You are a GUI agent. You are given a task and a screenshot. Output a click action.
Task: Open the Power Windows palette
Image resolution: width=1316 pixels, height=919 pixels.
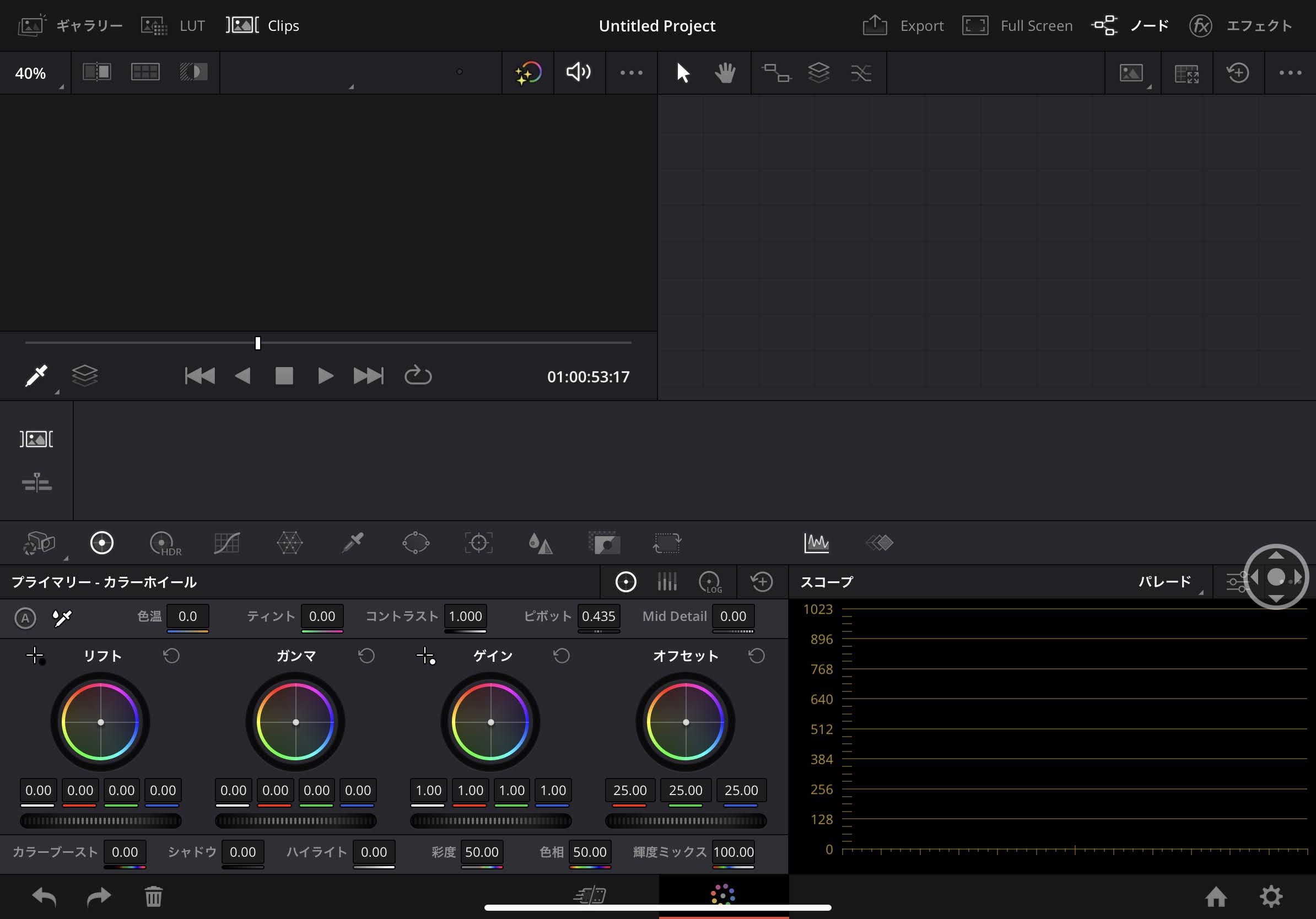(416, 543)
